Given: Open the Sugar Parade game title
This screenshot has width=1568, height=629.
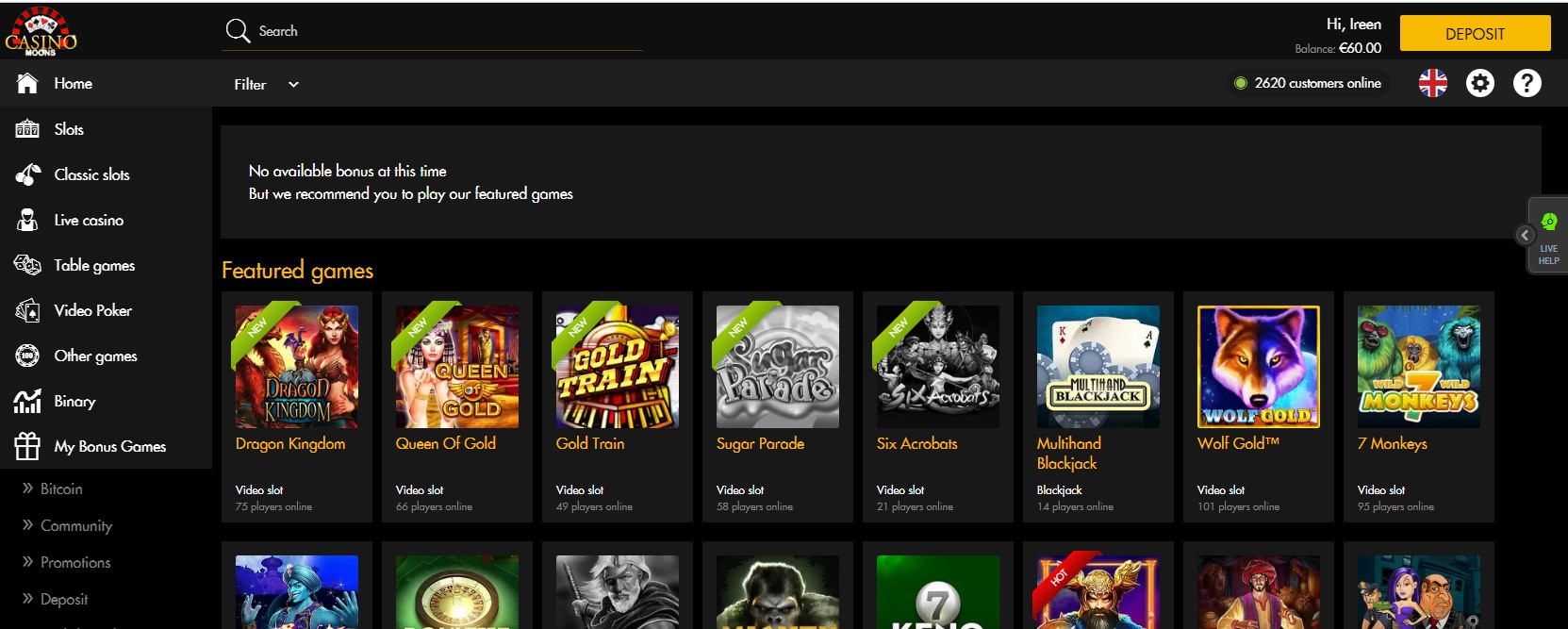Looking at the screenshot, I should pos(760,443).
